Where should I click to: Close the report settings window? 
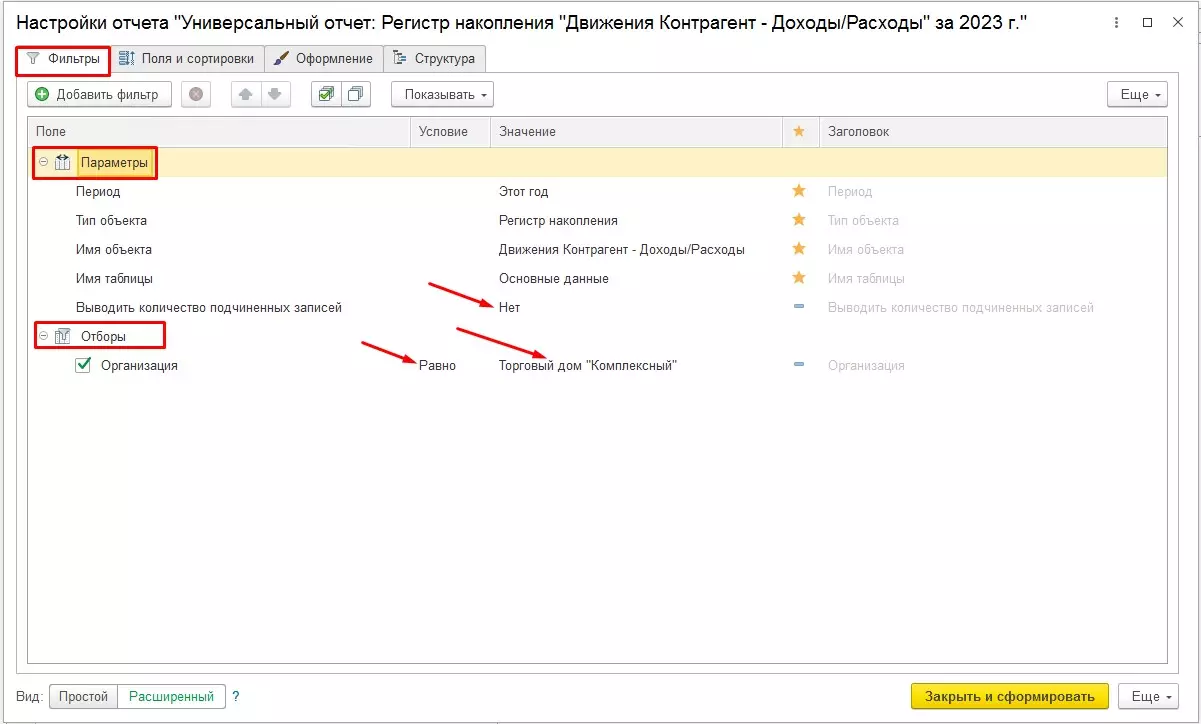[x=1178, y=22]
